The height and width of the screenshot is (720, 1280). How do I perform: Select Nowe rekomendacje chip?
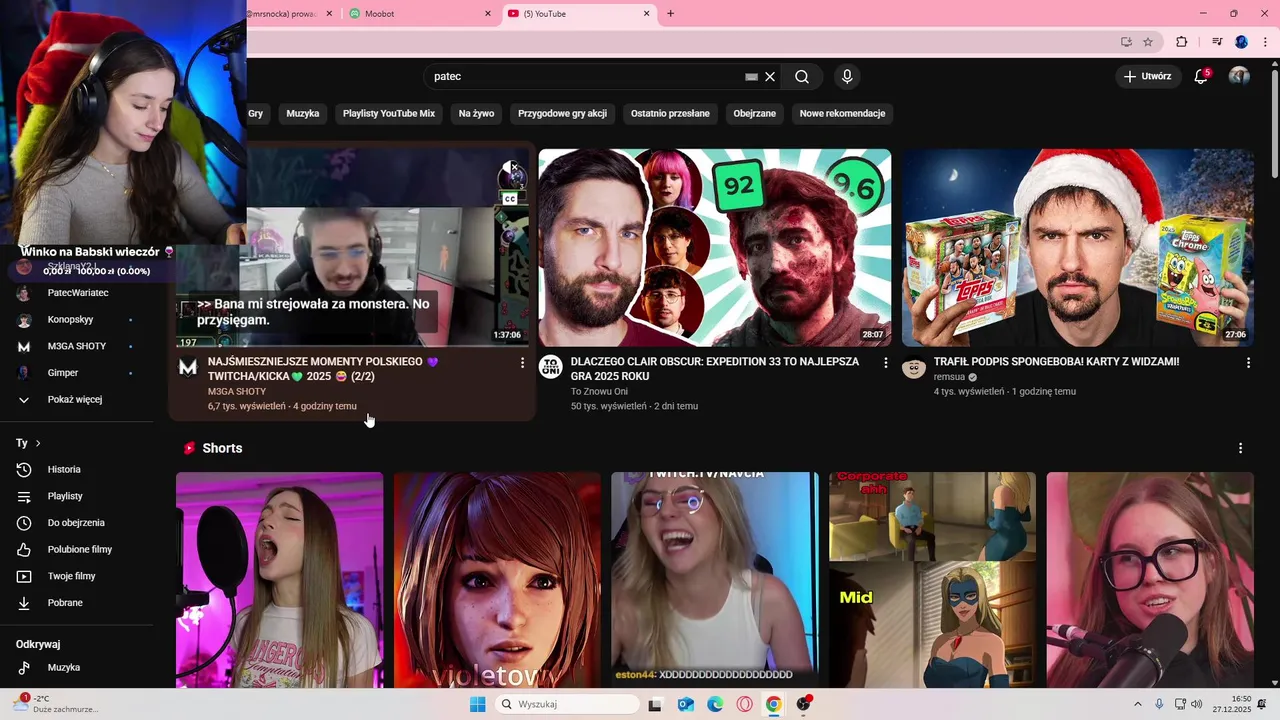(842, 113)
